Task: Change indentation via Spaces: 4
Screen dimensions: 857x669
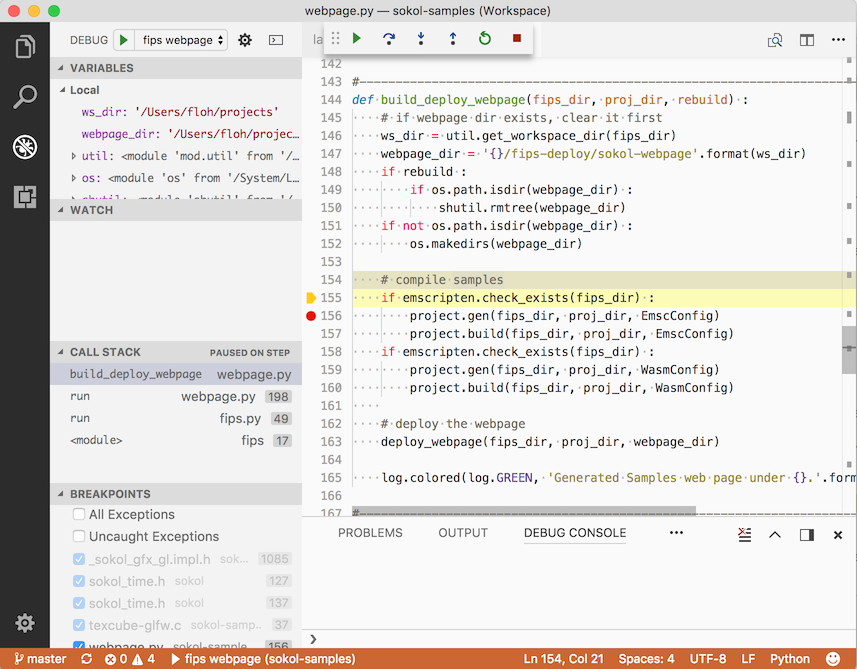Action: coord(646,659)
